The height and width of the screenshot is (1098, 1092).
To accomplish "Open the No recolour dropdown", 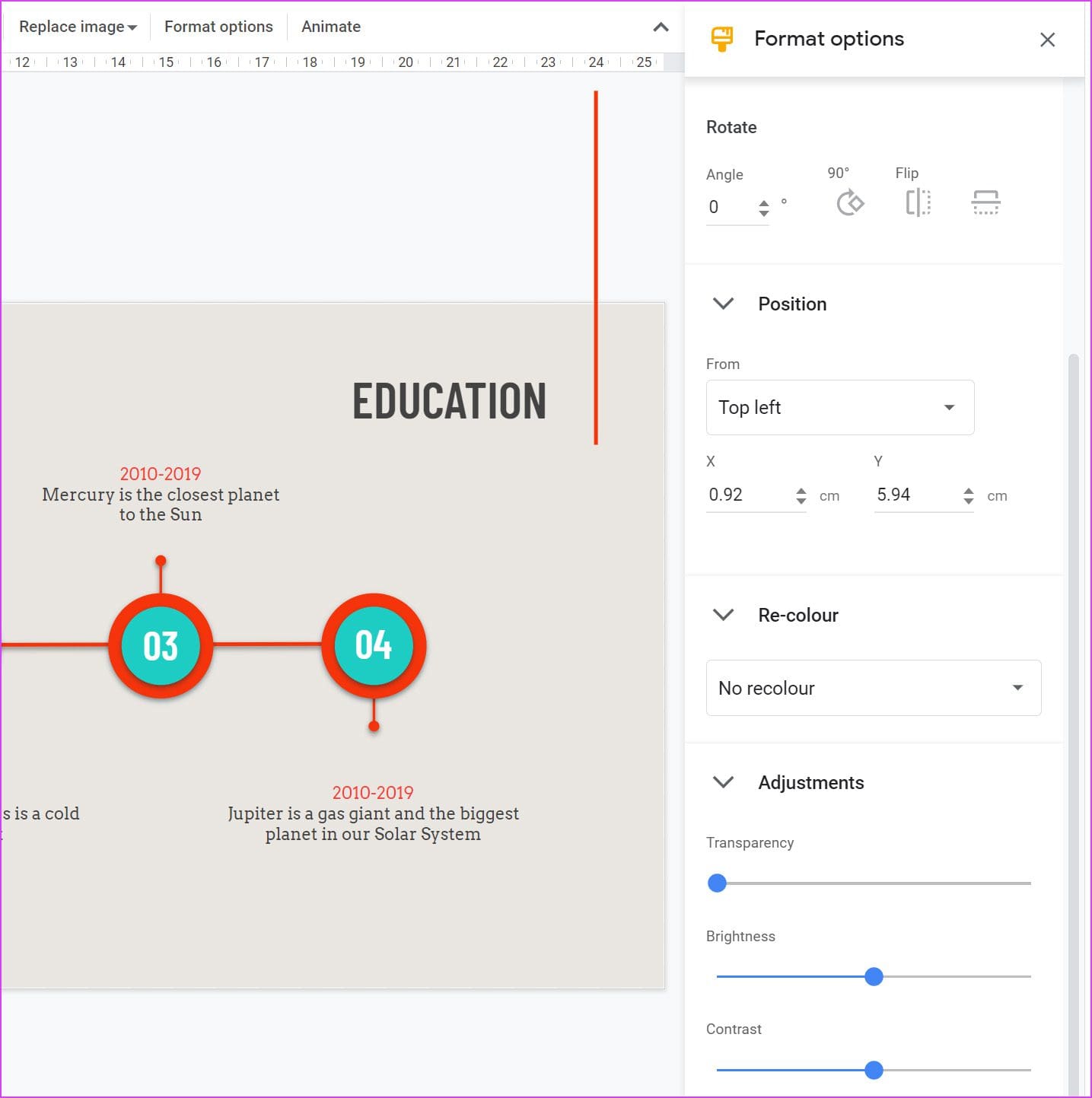I will pos(874,688).
